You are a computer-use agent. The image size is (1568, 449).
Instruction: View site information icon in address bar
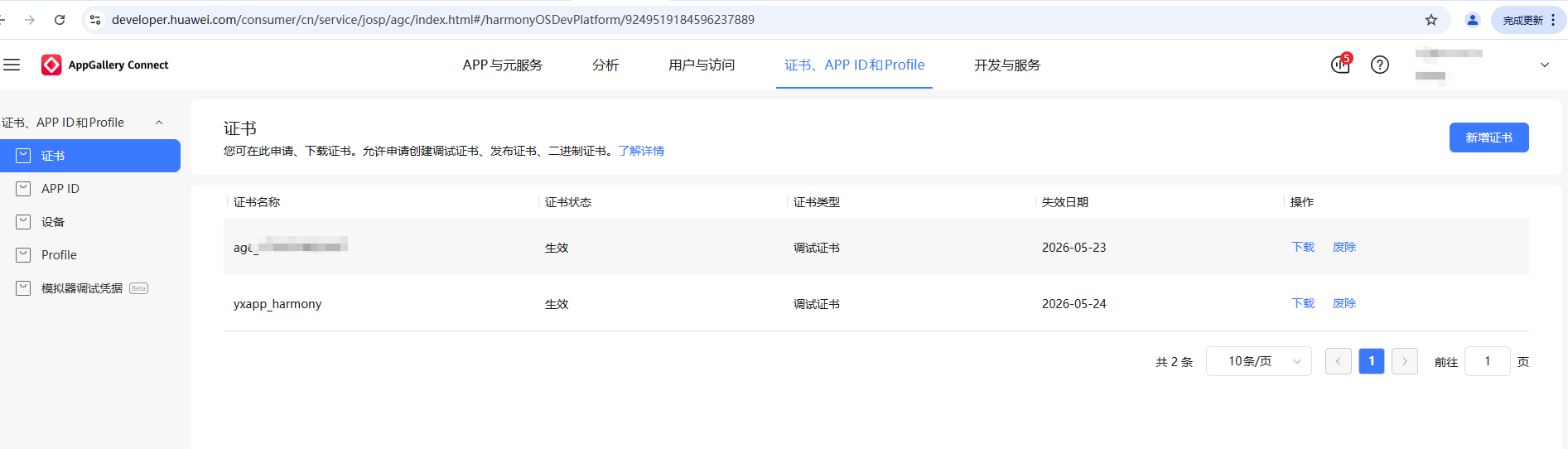point(95,20)
